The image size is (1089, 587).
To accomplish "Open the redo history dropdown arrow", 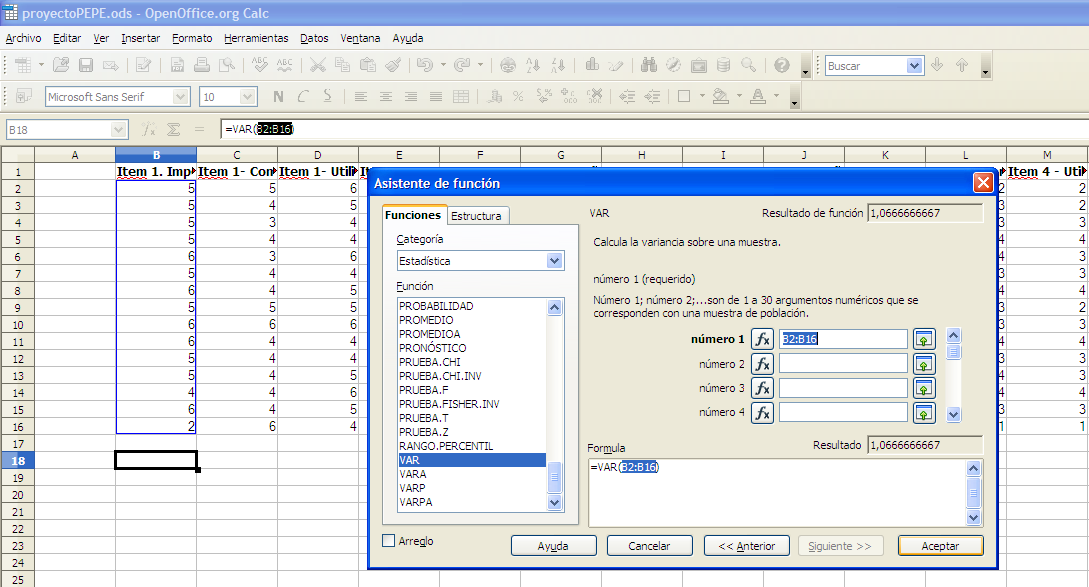I will pos(480,65).
